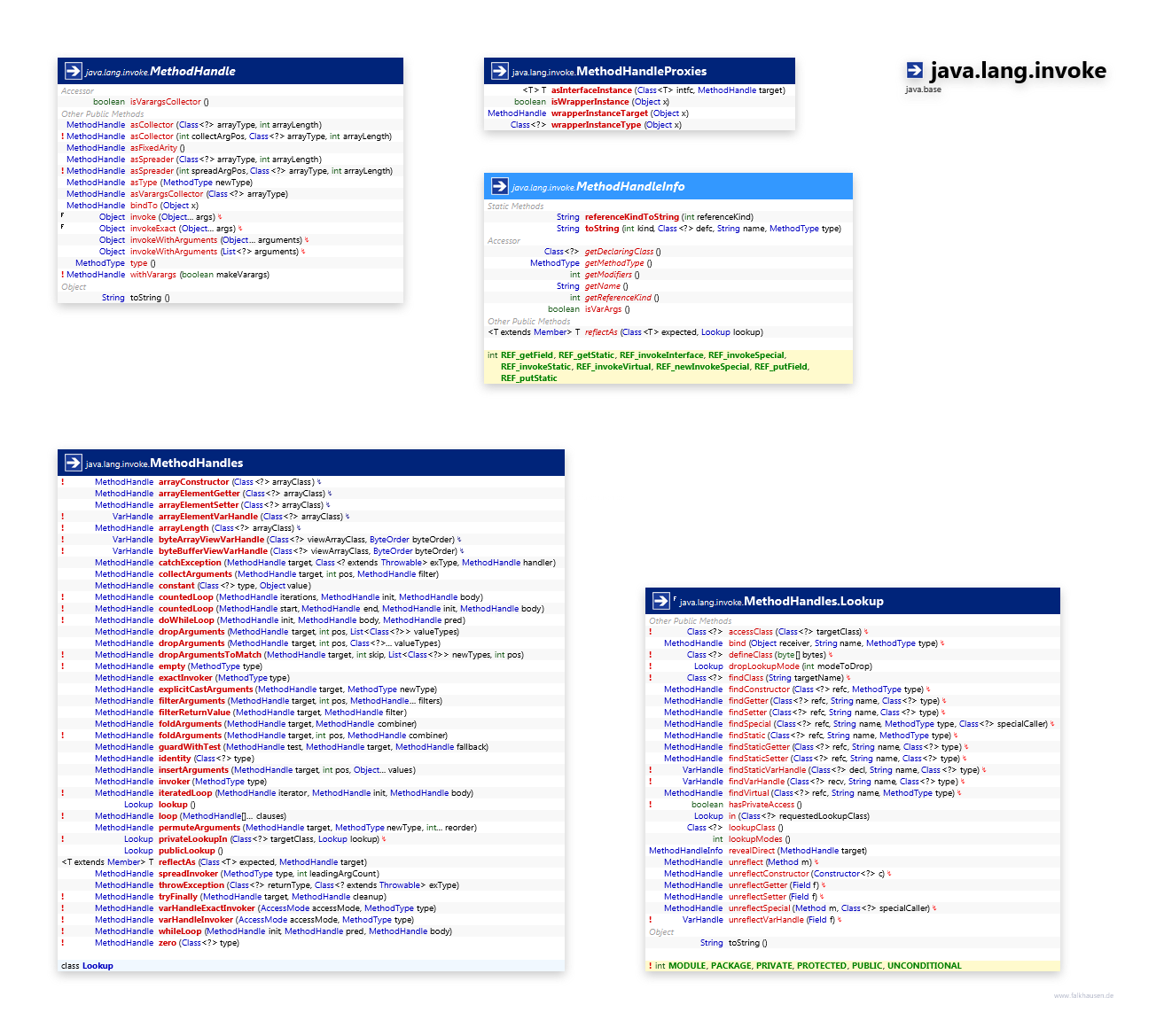This screenshot has width=1164, height=1036.
Task: Click wrapperInstanceTarget in MethodHandleProxies
Action: point(599,113)
